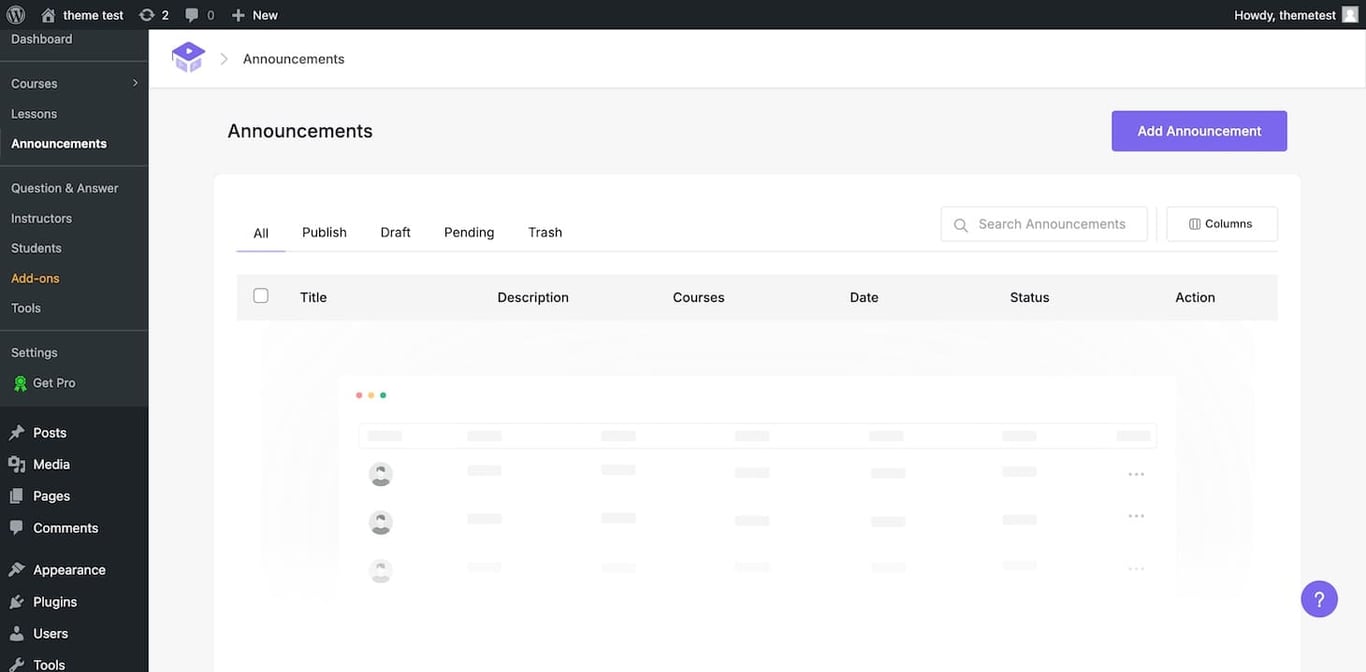Viewport: 1366px width, 672px height.
Task: Click the updates icon showing 2
Action: click(147, 15)
